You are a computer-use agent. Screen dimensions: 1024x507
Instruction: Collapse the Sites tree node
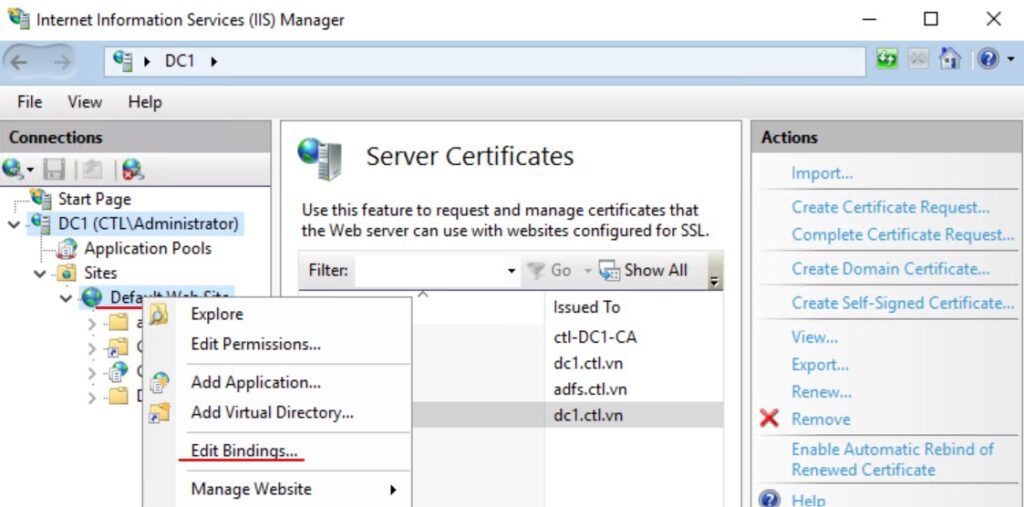40,273
